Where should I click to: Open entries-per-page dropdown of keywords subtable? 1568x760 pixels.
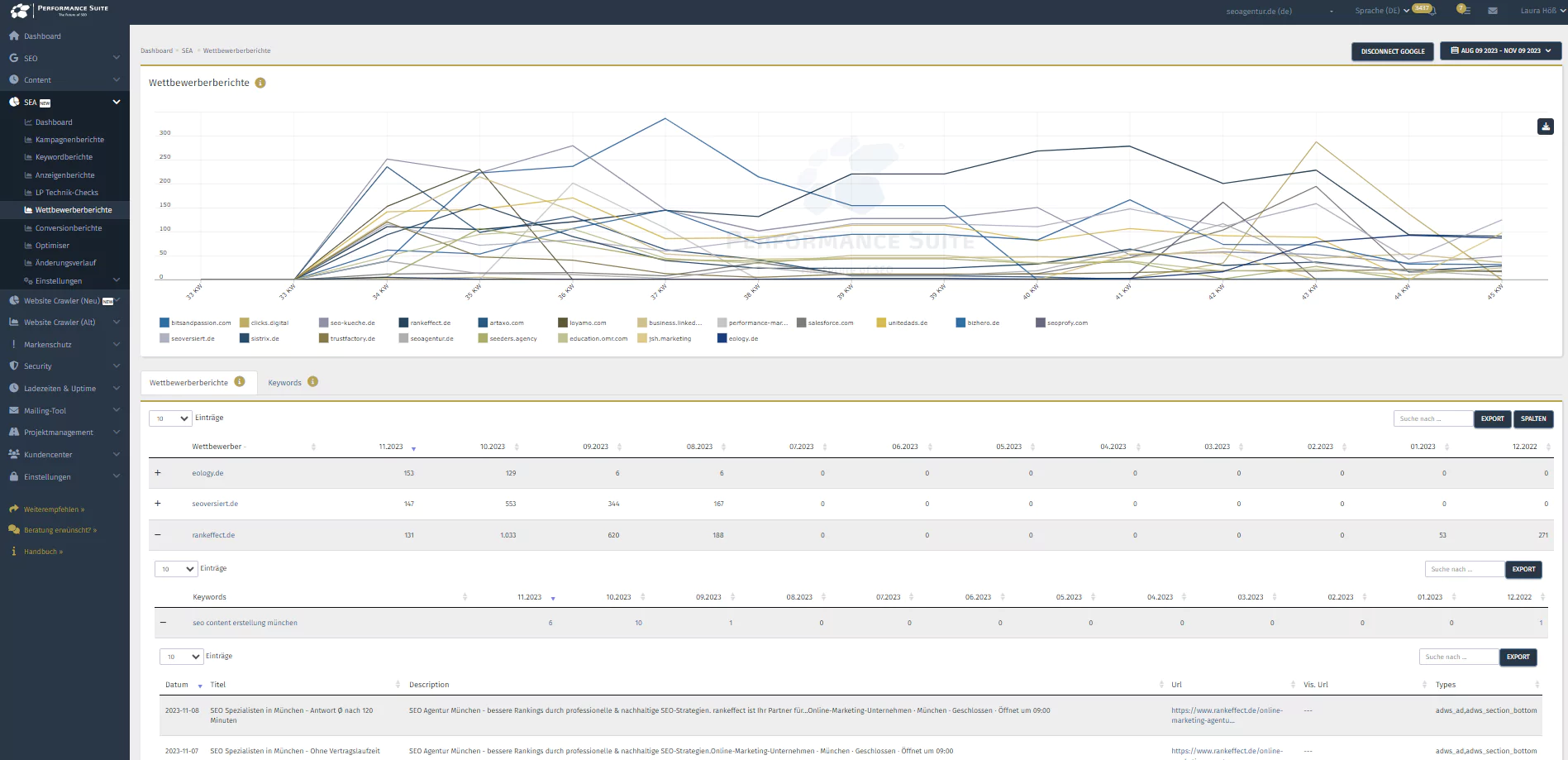[176, 569]
